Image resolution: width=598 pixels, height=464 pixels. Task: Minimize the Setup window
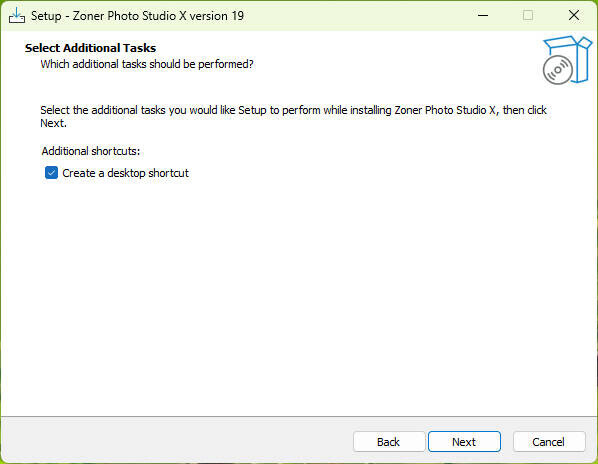[483, 16]
